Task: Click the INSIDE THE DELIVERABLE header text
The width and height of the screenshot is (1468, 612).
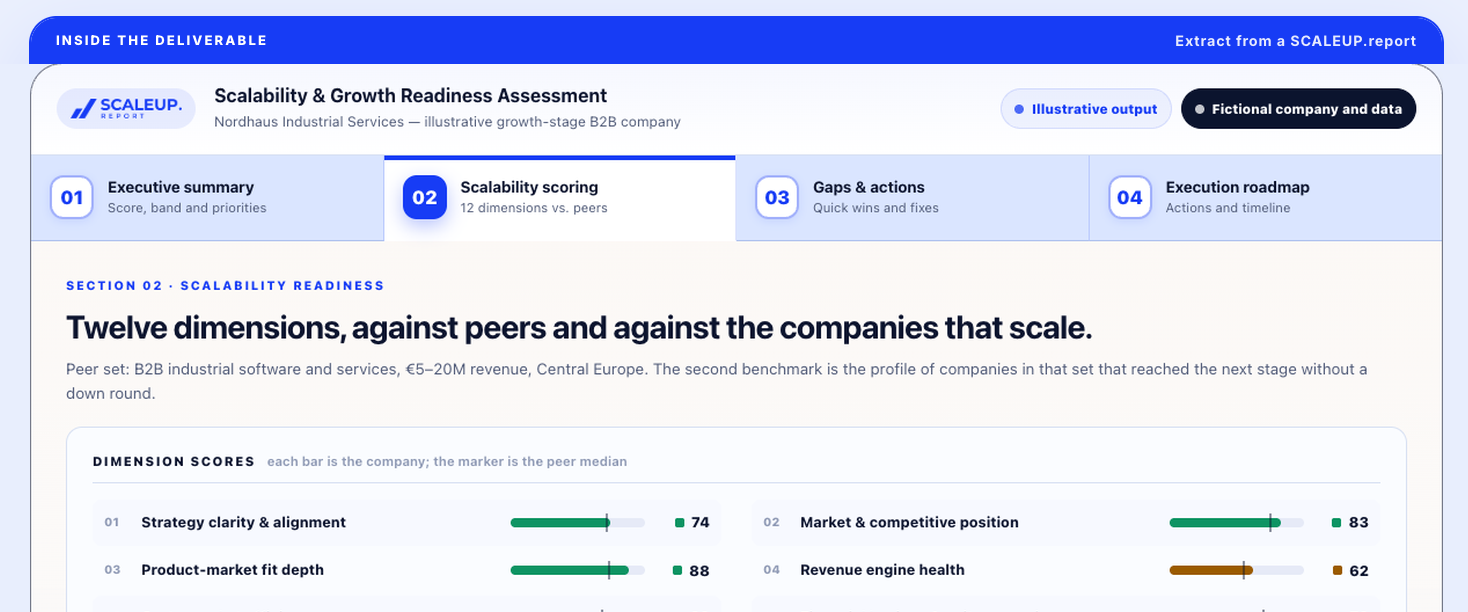Action: point(162,41)
